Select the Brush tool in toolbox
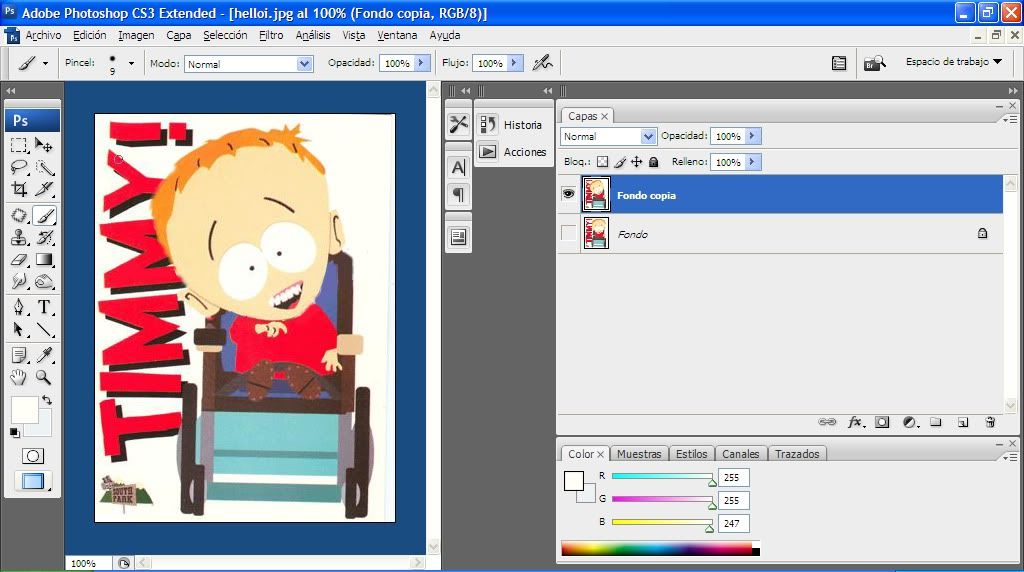 click(44, 215)
